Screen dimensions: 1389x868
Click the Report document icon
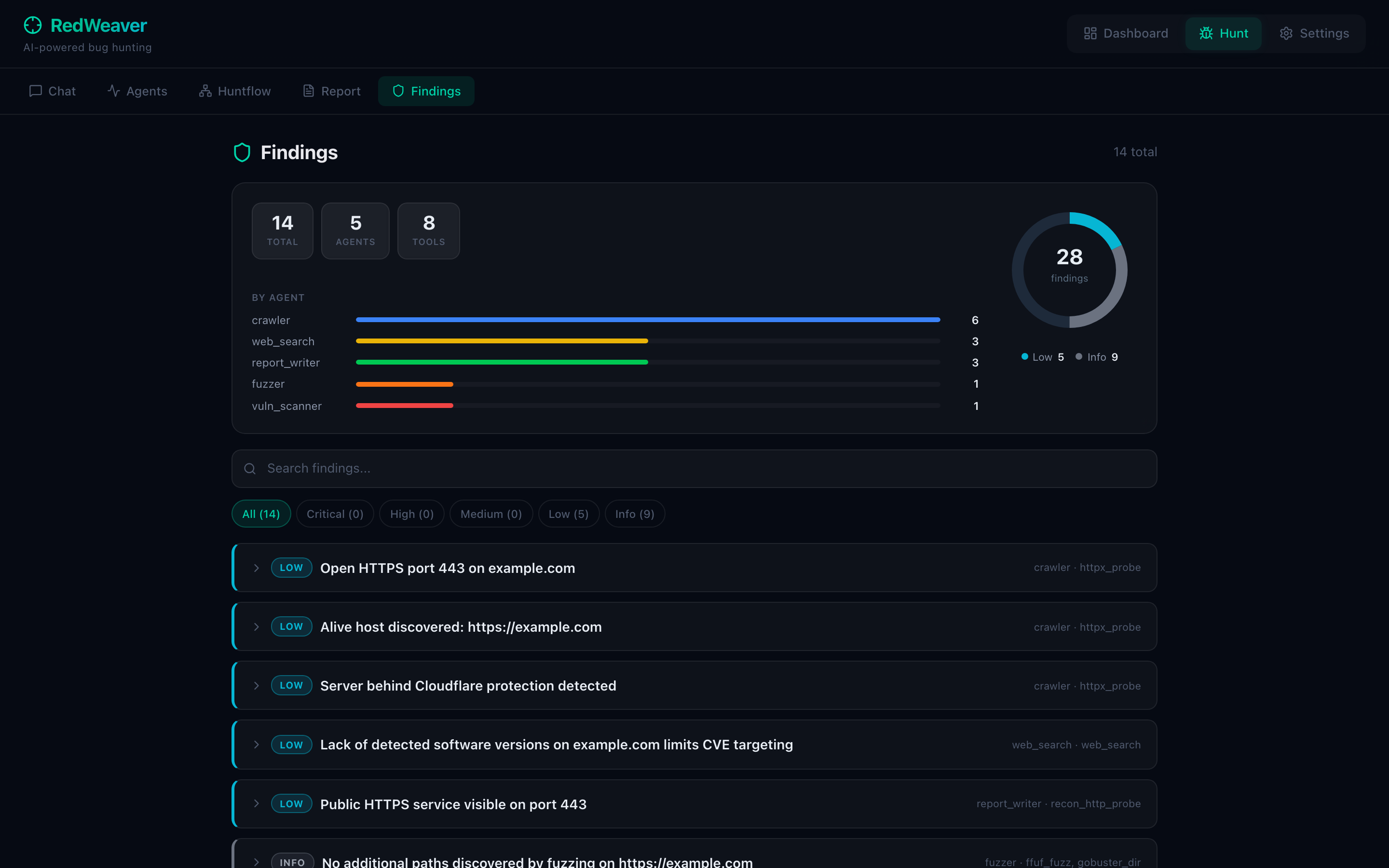(x=308, y=91)
